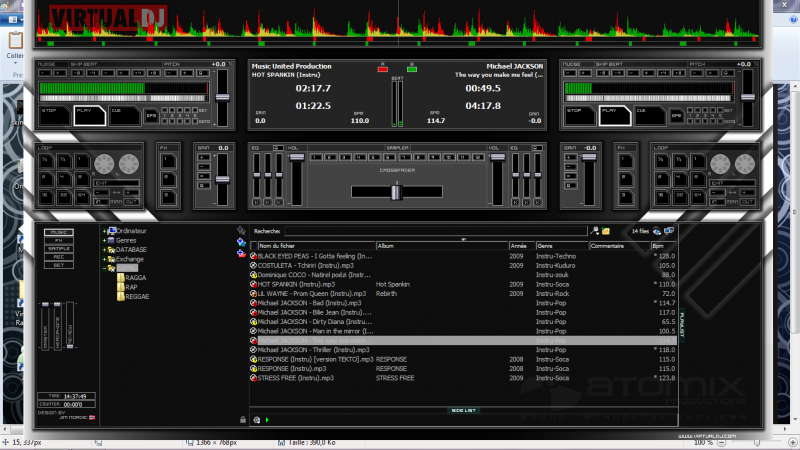Click the lock icon below folder tree
Viewport: 800px width, 450px height.
(x=242, y=420)
